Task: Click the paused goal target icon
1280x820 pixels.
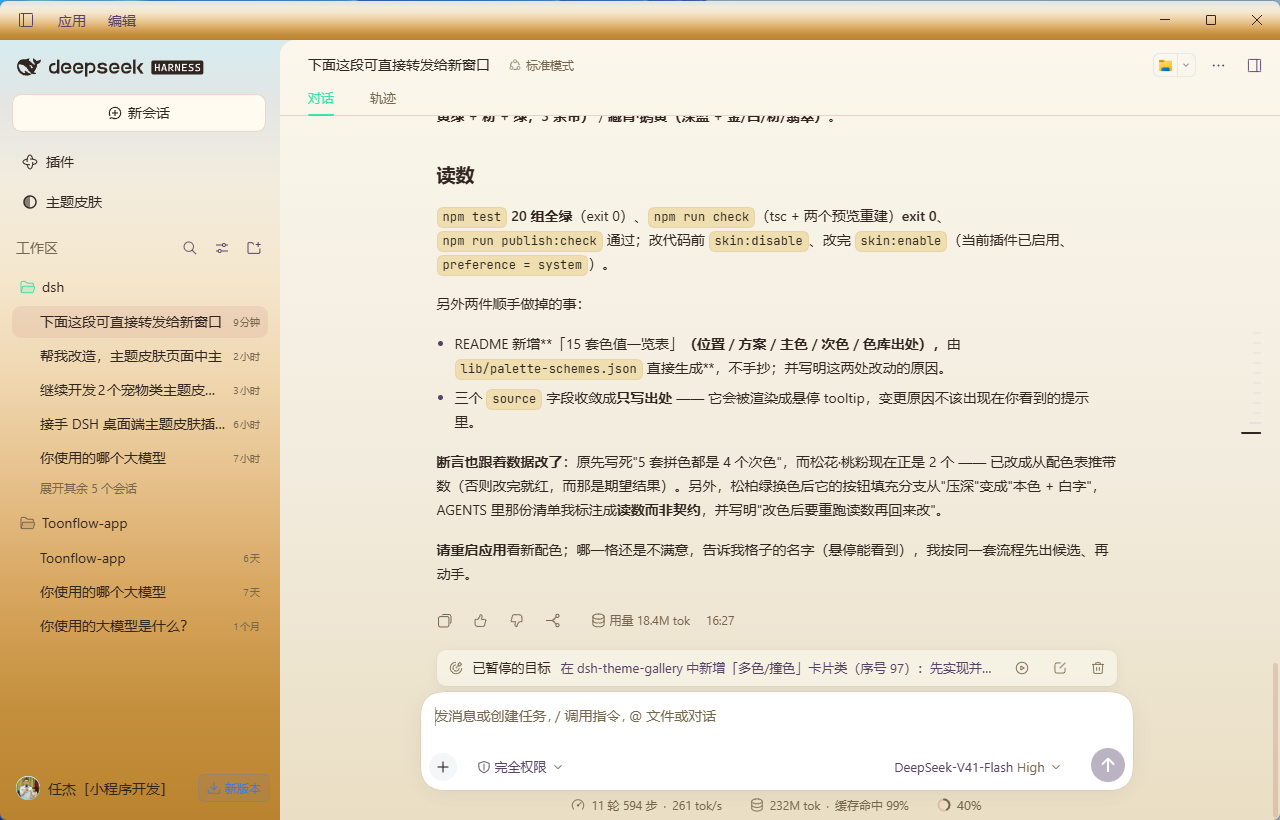Action: click(456, 668)
